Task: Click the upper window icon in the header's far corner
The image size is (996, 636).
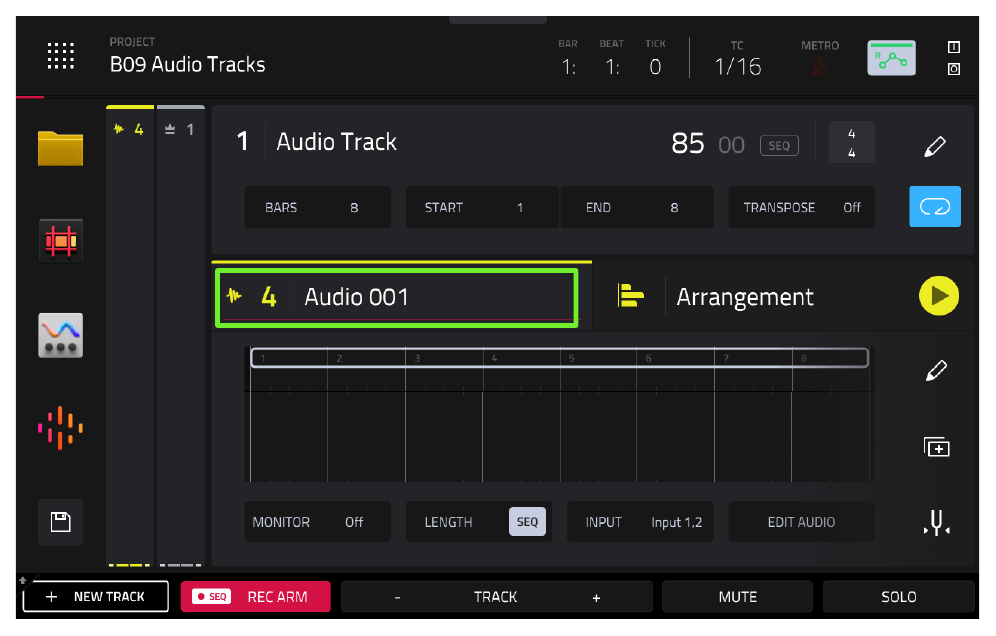Action: tap(953, 47)
